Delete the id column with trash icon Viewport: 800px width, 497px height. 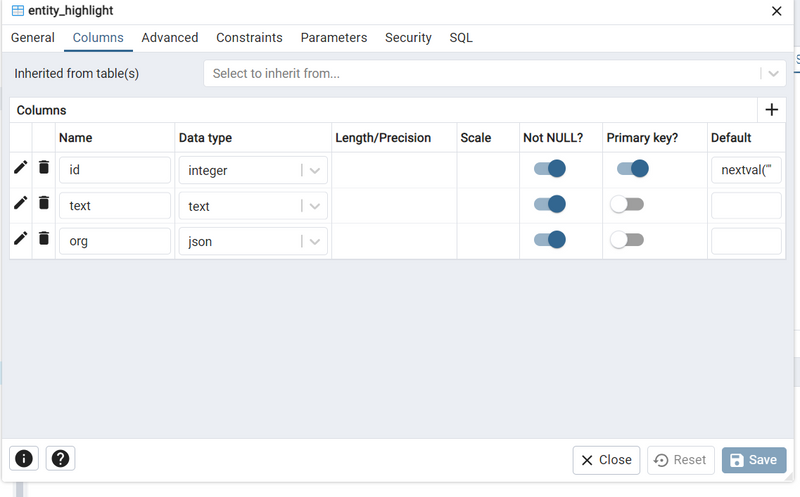[44, 168]
